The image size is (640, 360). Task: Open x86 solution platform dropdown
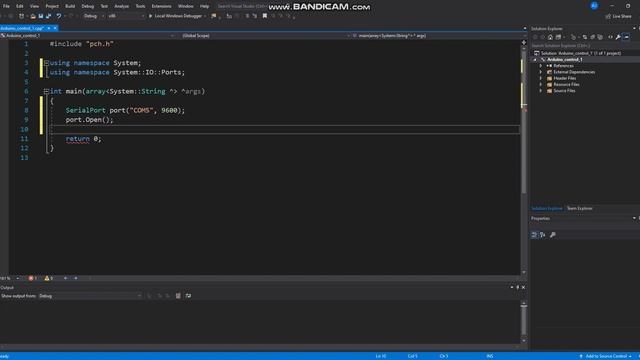click(126, 16)
